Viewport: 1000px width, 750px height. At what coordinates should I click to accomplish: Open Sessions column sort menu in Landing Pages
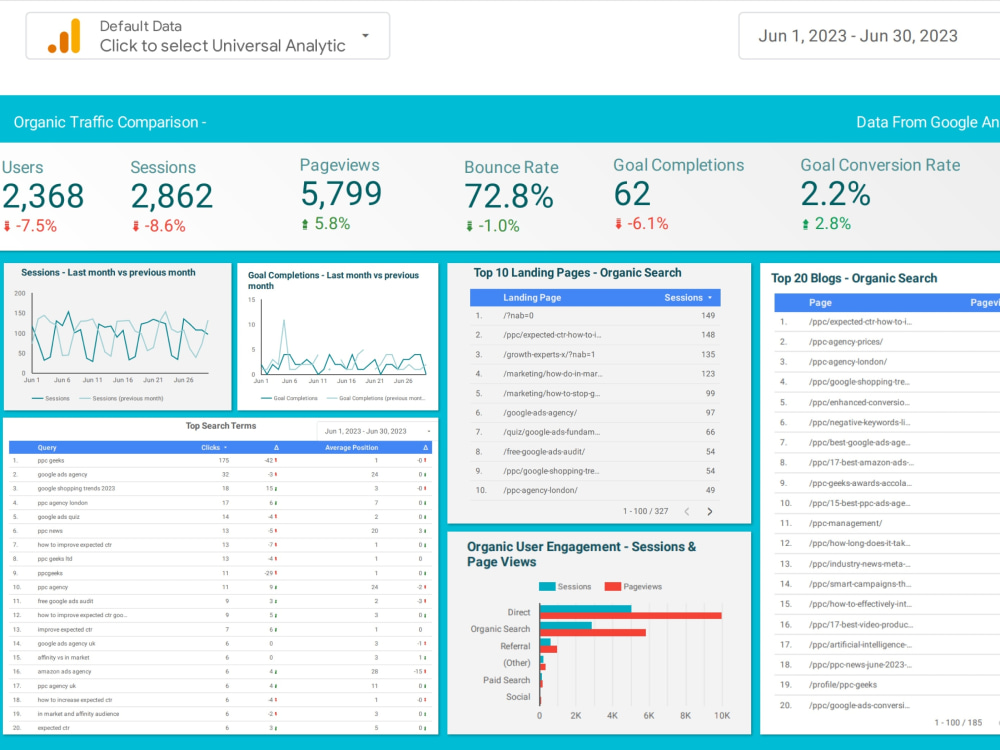tap(710, 297)
